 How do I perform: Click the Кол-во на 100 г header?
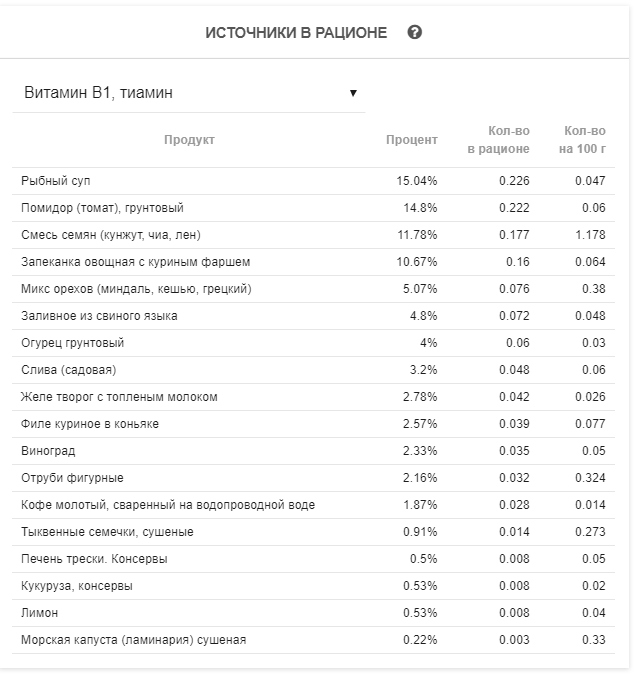(x=584, y=140)
